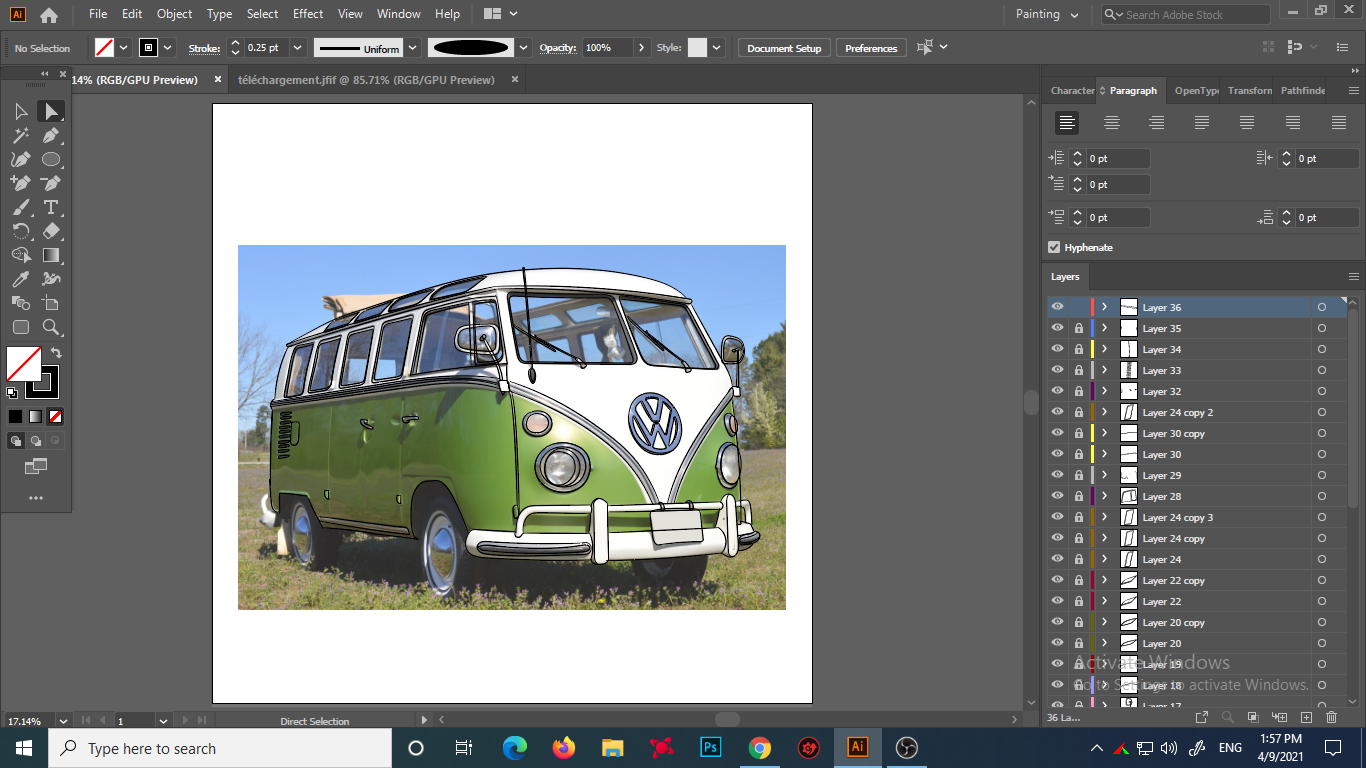Select the Type tool
The width and height of the screenshot is (1366, 768).
(x=51, y=207)
